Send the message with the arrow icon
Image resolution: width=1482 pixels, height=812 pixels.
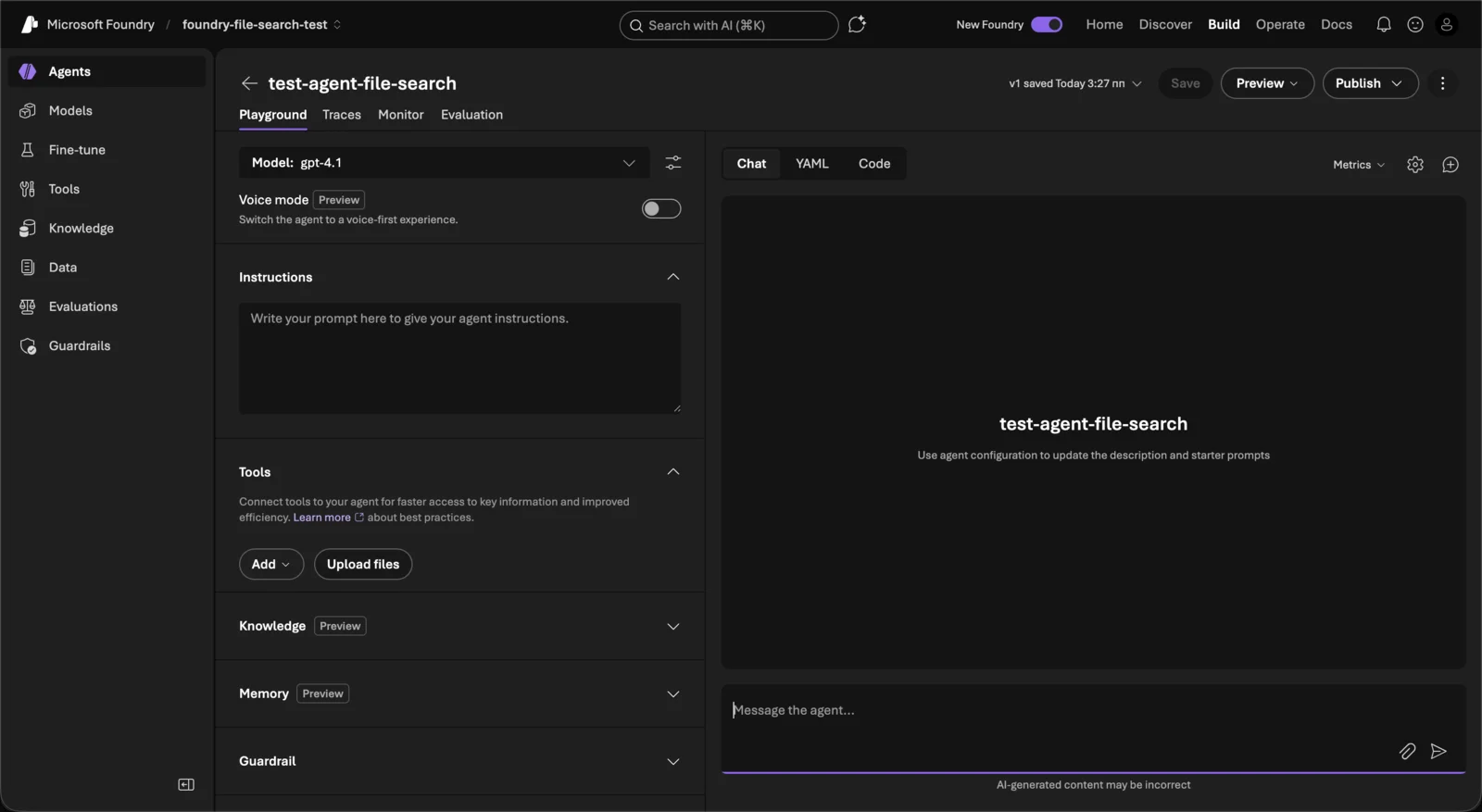[1438, 751]
